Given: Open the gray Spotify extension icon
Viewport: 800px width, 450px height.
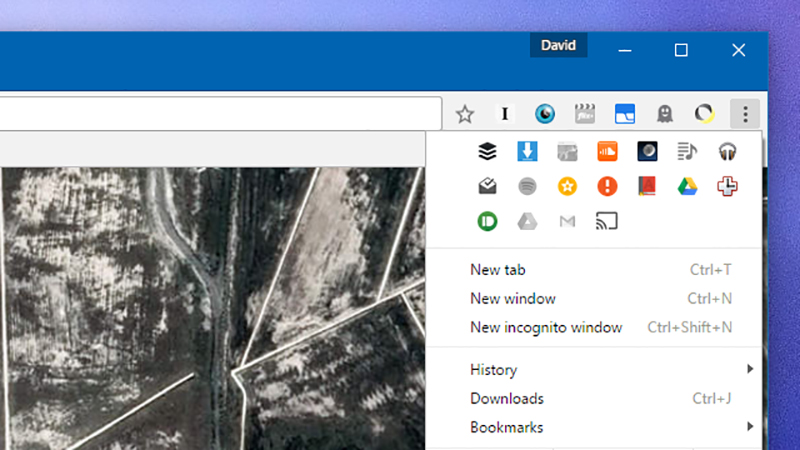Looking at the screenshot, I should (527, 186).
